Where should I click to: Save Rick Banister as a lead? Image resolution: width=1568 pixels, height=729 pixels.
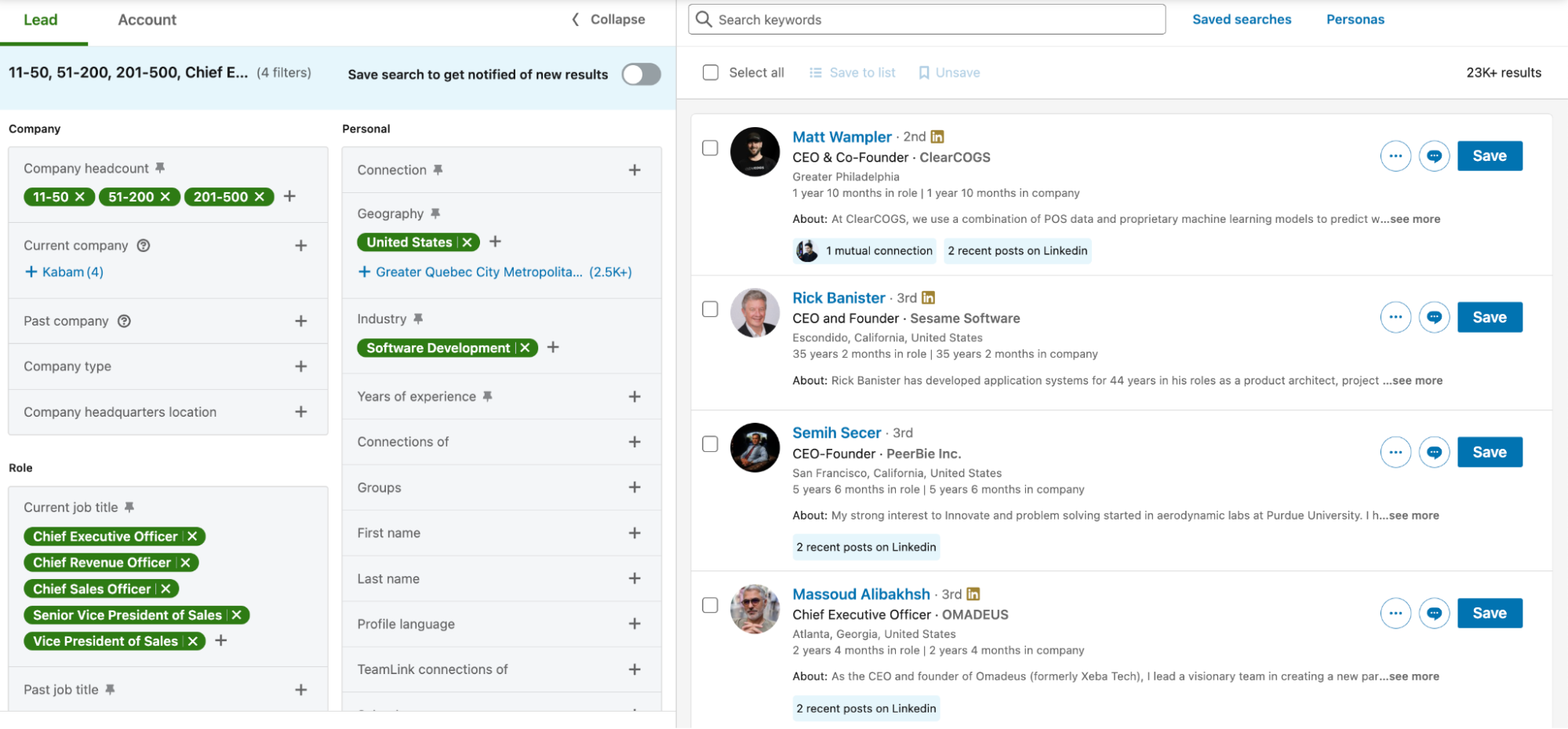(1490, 317)
